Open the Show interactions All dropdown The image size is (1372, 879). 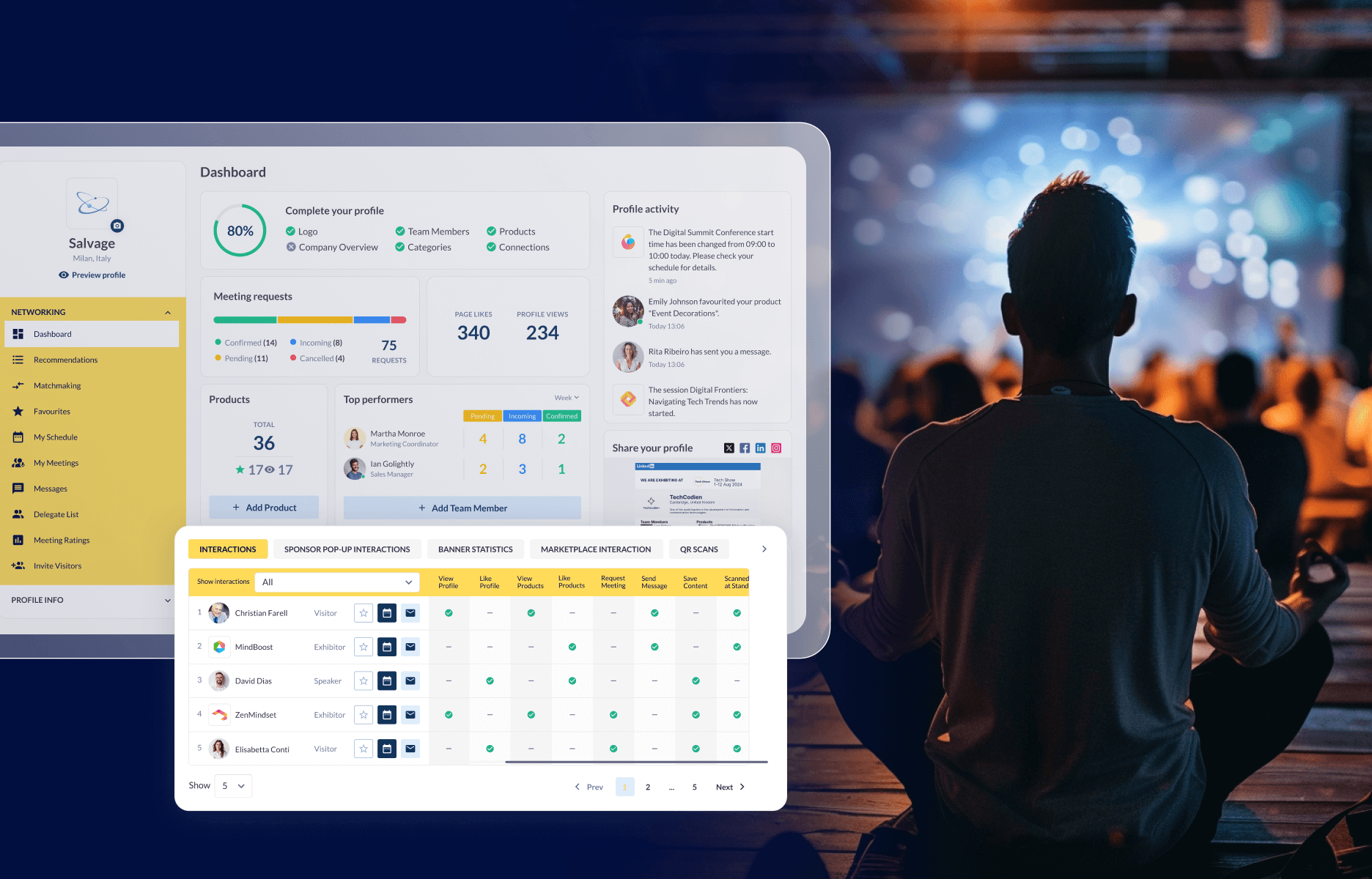(x=337, y=582)
